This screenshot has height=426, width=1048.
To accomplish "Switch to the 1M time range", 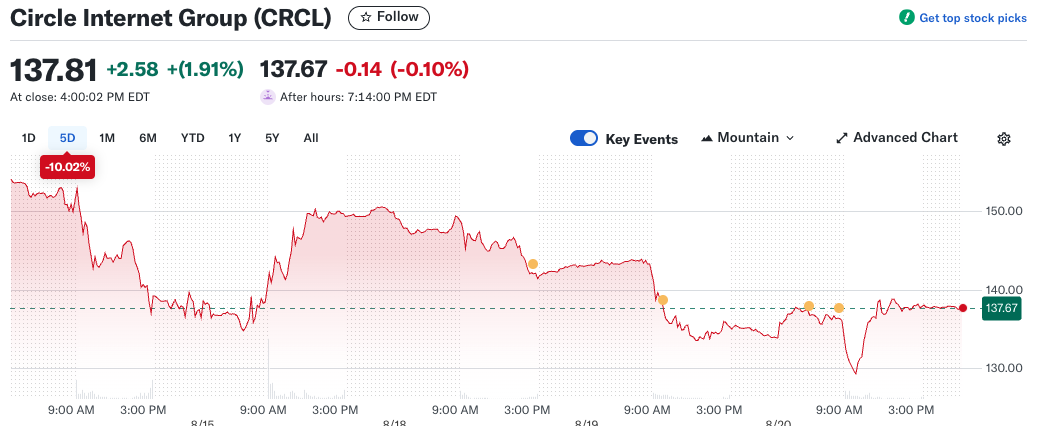I will (x=107, y=138).
